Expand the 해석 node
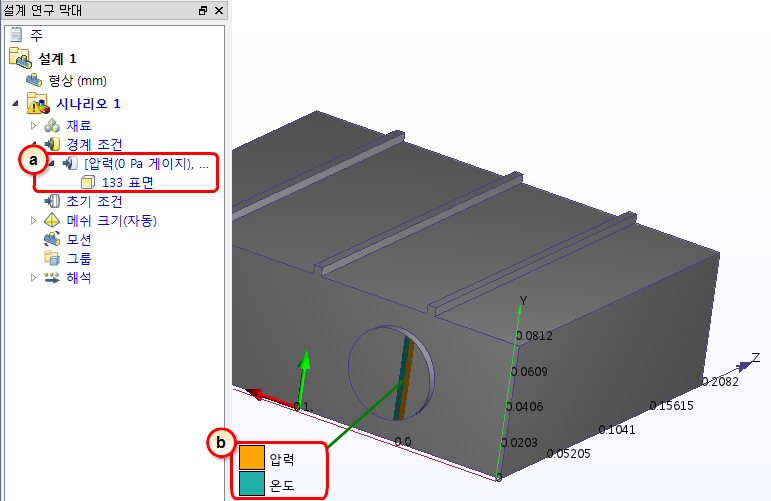The image size is (771, 501). point(33,277)
